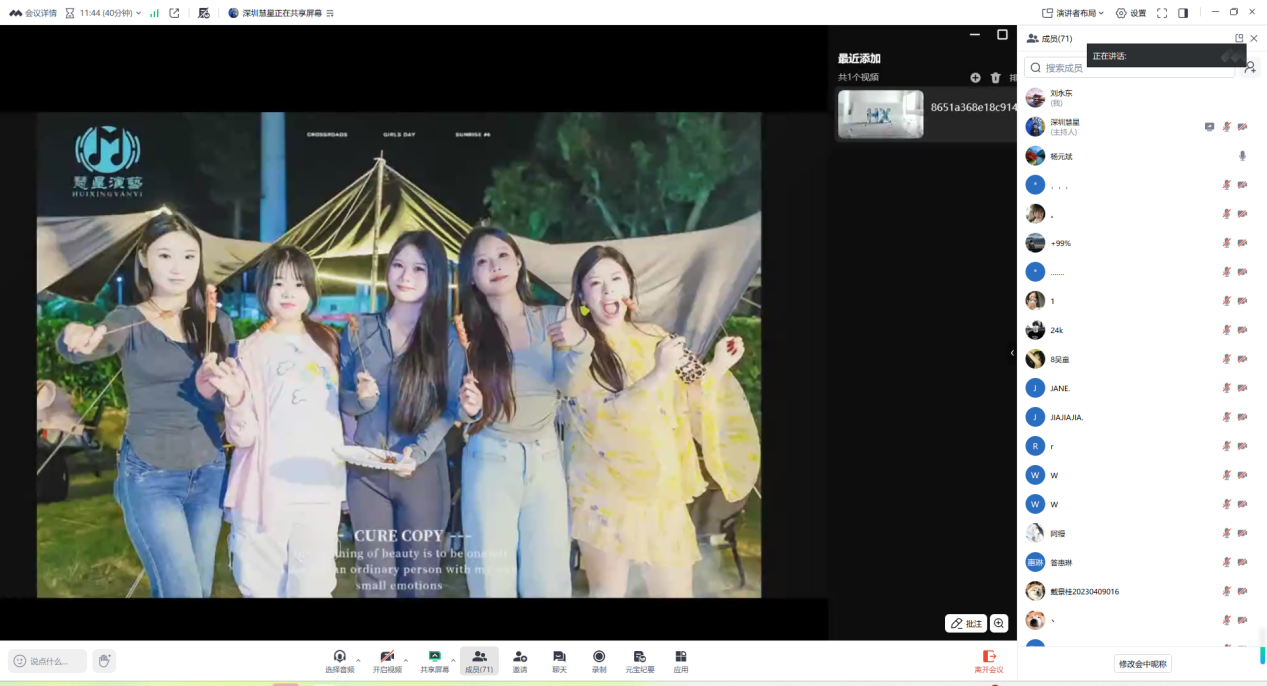Click the 修改会中昵称 button
1267x686 pixels.
[1144, 664]
